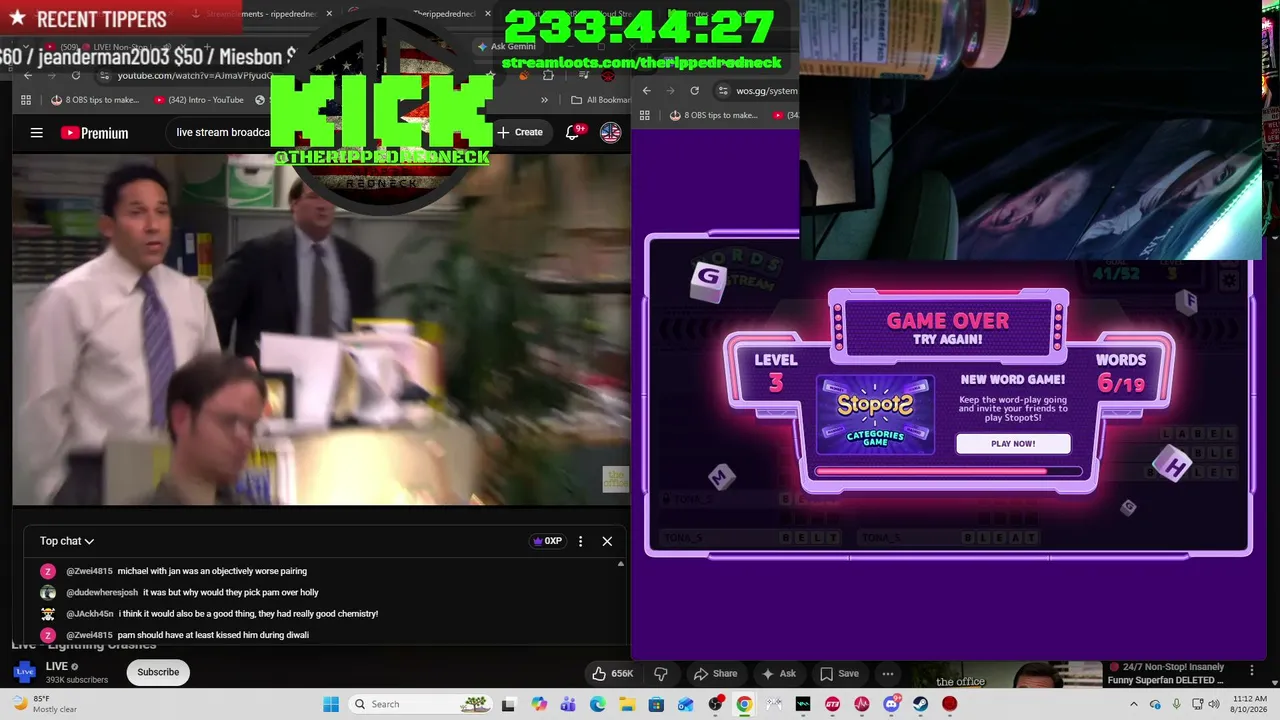Reload the wos.gg browser page
The height and width of the screenshot is (720, 1280).
(x=694, y=90)
